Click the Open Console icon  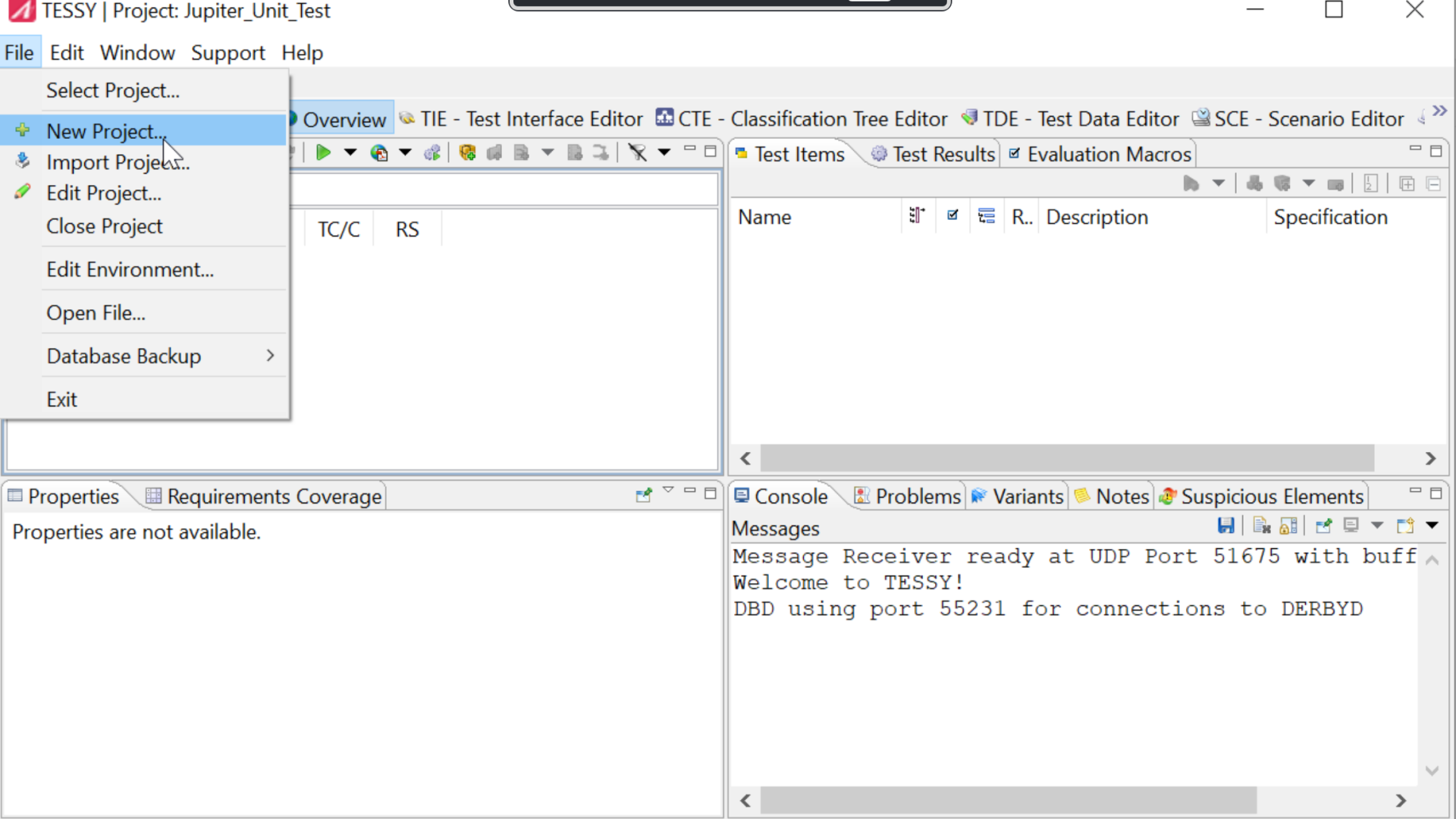pyautogui.click(x=1405, y=525)
